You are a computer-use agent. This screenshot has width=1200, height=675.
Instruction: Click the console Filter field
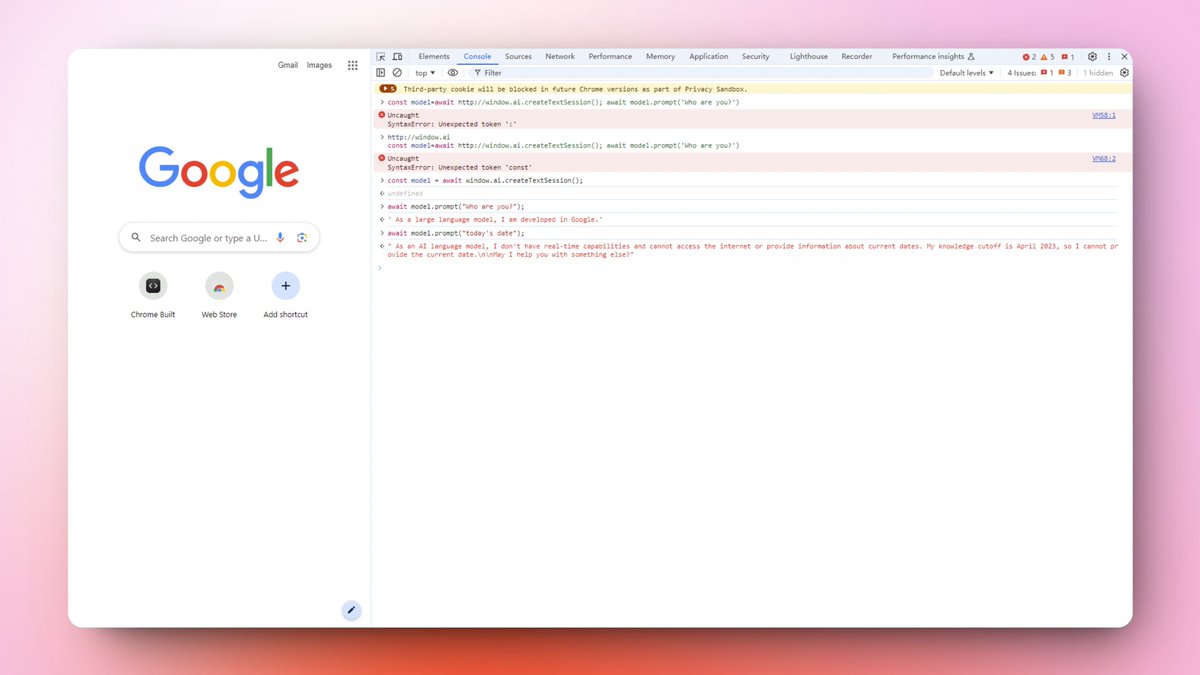700,73
